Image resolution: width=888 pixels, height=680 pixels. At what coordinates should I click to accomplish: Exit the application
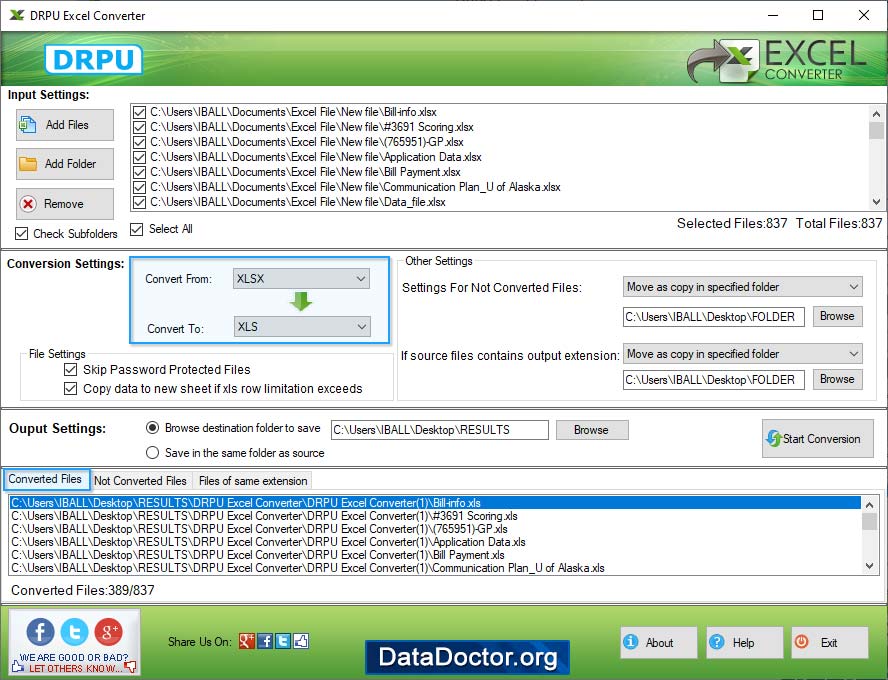830,643
